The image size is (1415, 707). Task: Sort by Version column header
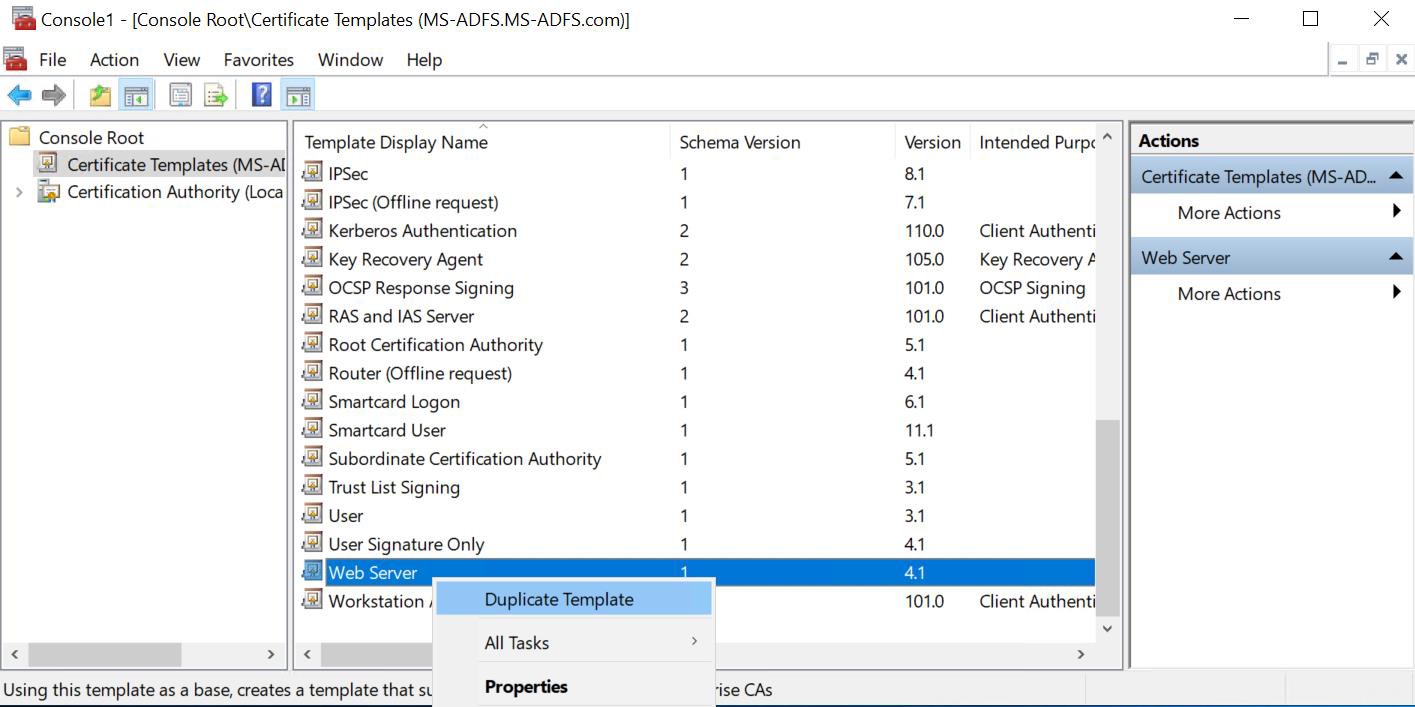(932, 142)
